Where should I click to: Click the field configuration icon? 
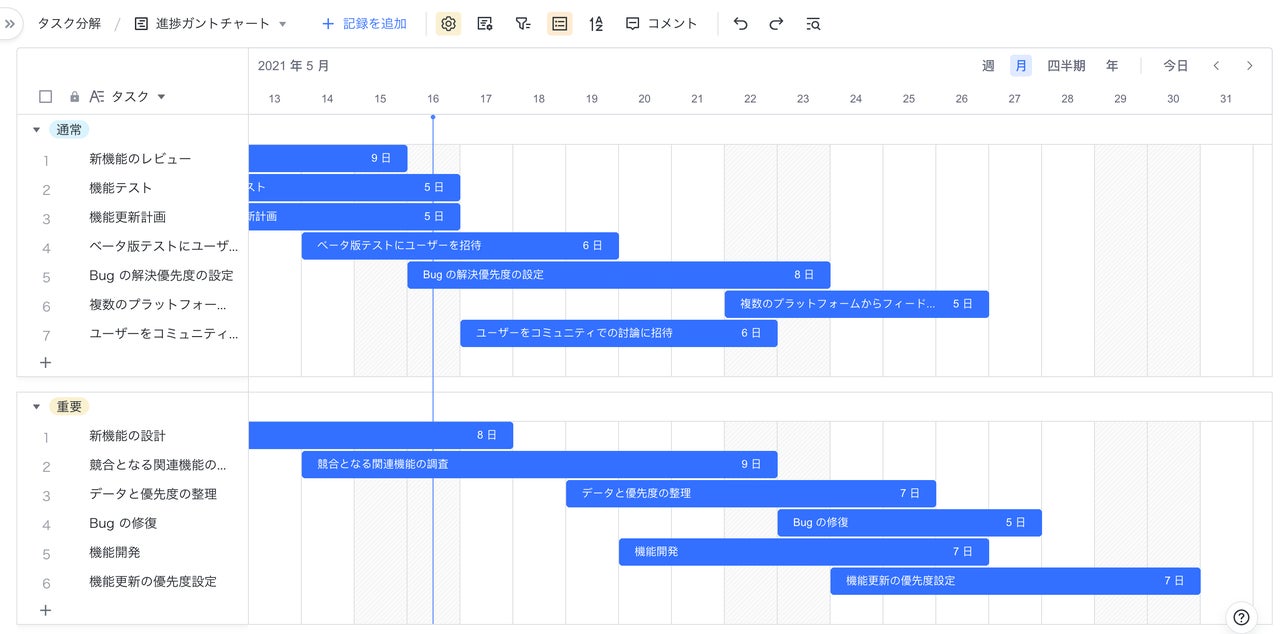pos(485,23)
